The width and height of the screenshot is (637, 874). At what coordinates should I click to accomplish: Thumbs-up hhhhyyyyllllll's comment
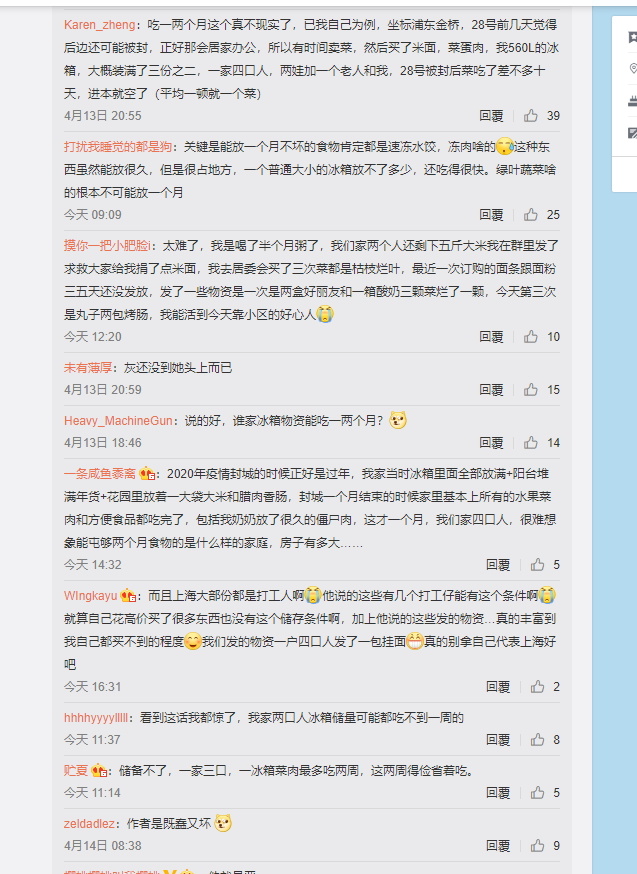click(x=537, y=740)
